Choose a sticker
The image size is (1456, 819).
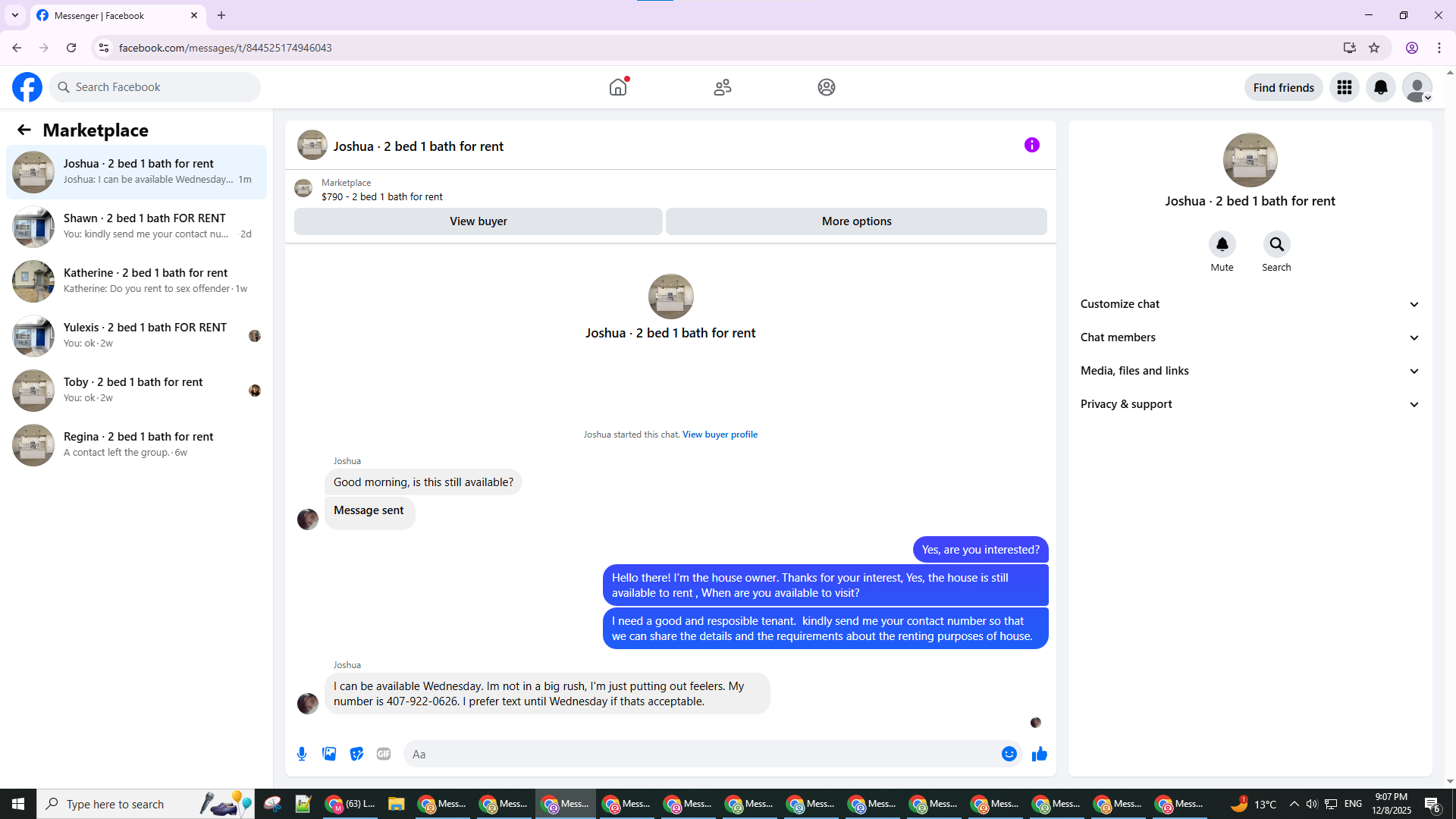pos(356,754)
